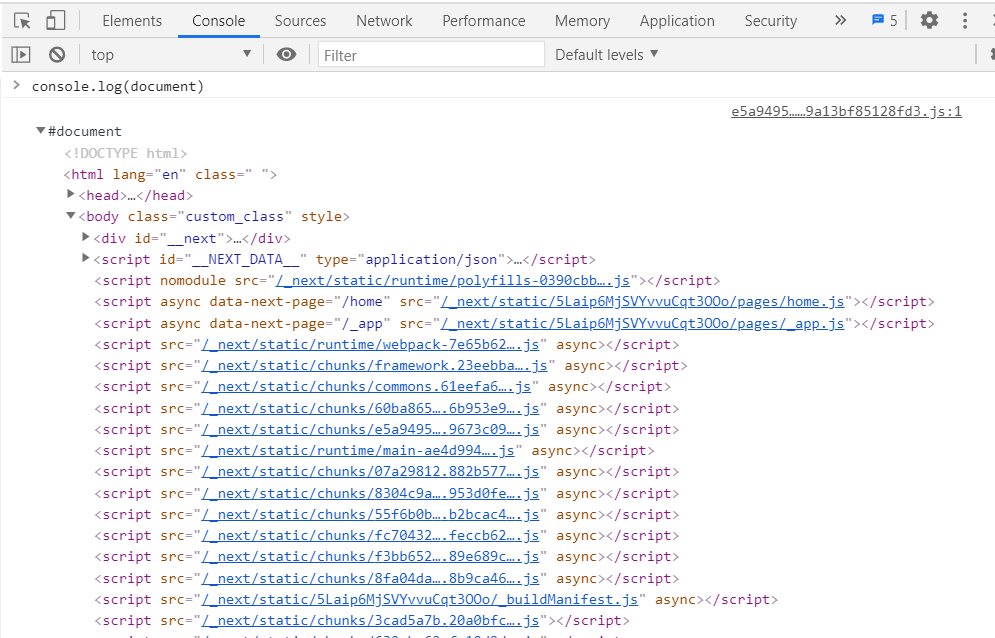The image size is (995, 638).
Task: Switch to the Memory tab
Action: (x=582, y=21)
